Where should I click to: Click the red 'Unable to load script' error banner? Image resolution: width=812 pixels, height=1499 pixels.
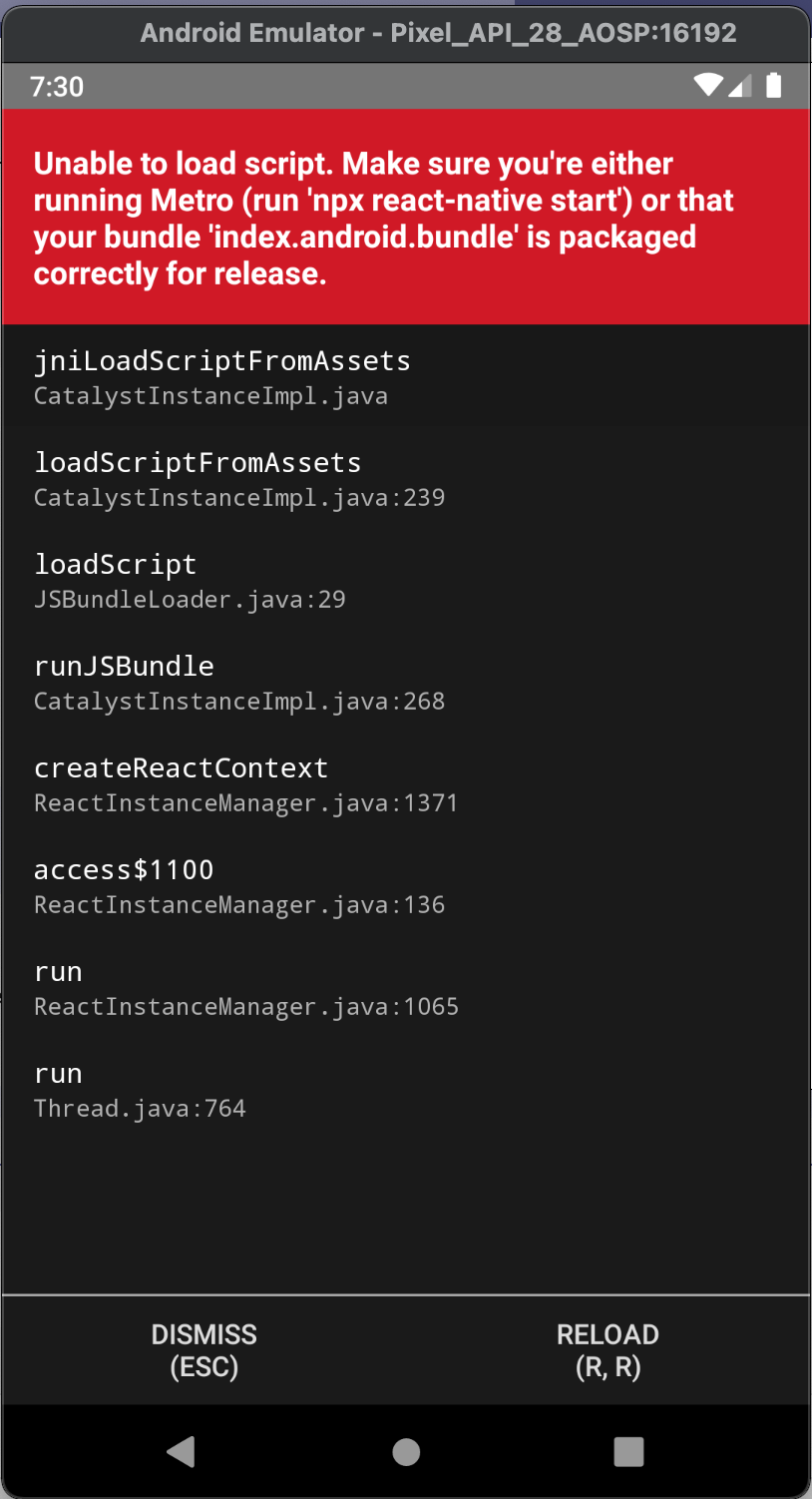(406, 218)
